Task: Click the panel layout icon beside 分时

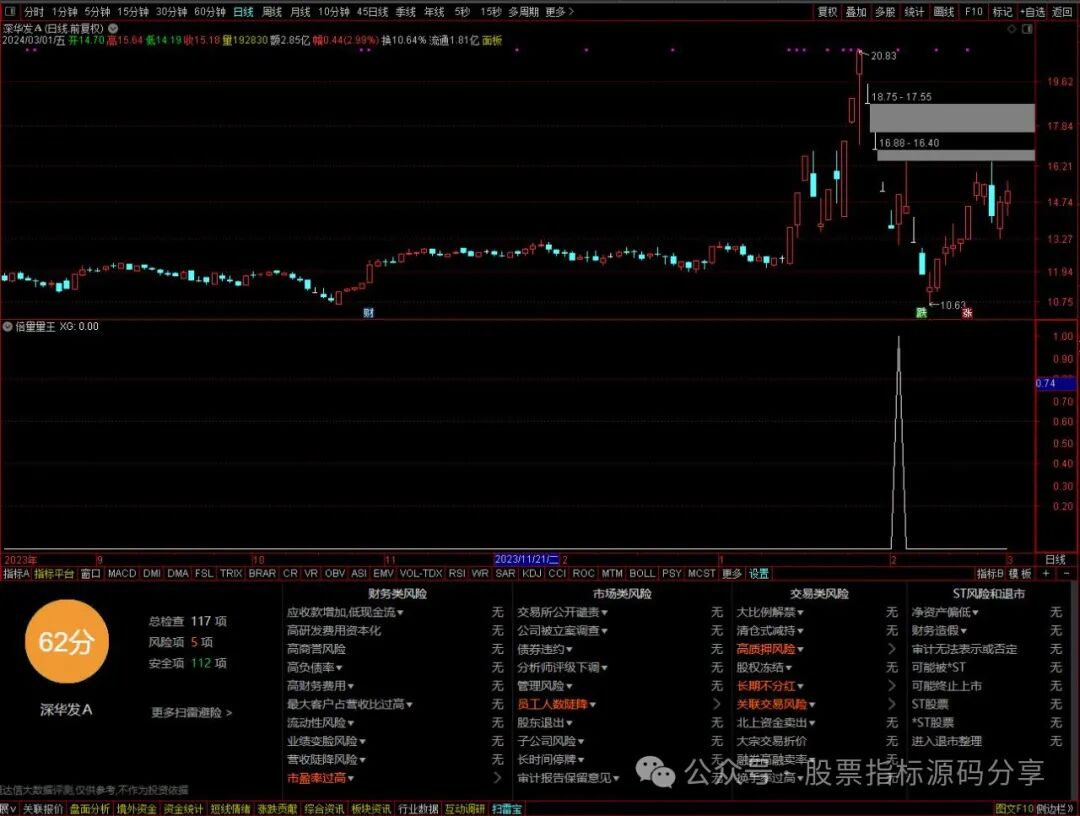Action: (x=11, y=12)
